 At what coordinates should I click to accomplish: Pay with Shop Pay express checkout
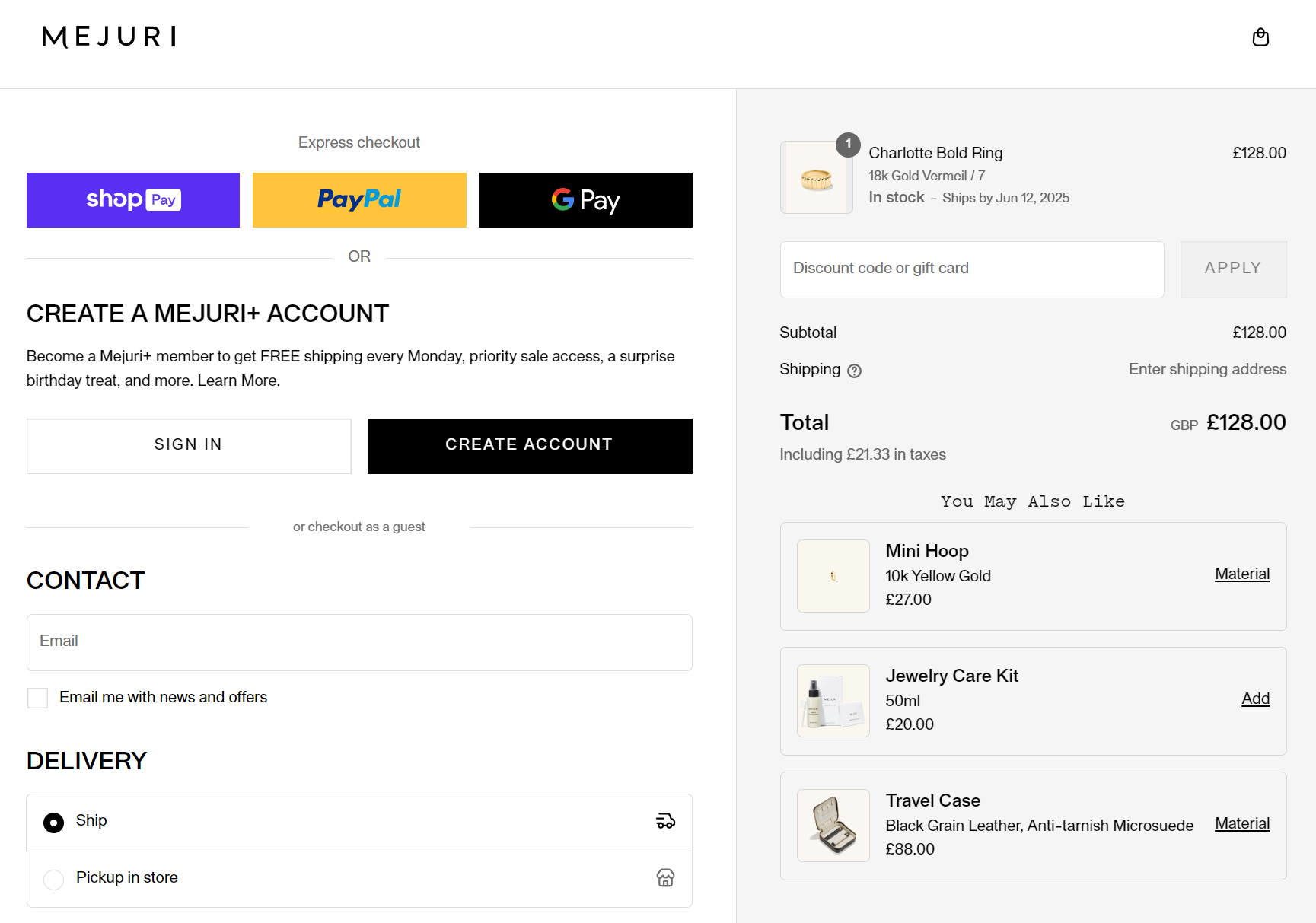[x=133, y=200]
